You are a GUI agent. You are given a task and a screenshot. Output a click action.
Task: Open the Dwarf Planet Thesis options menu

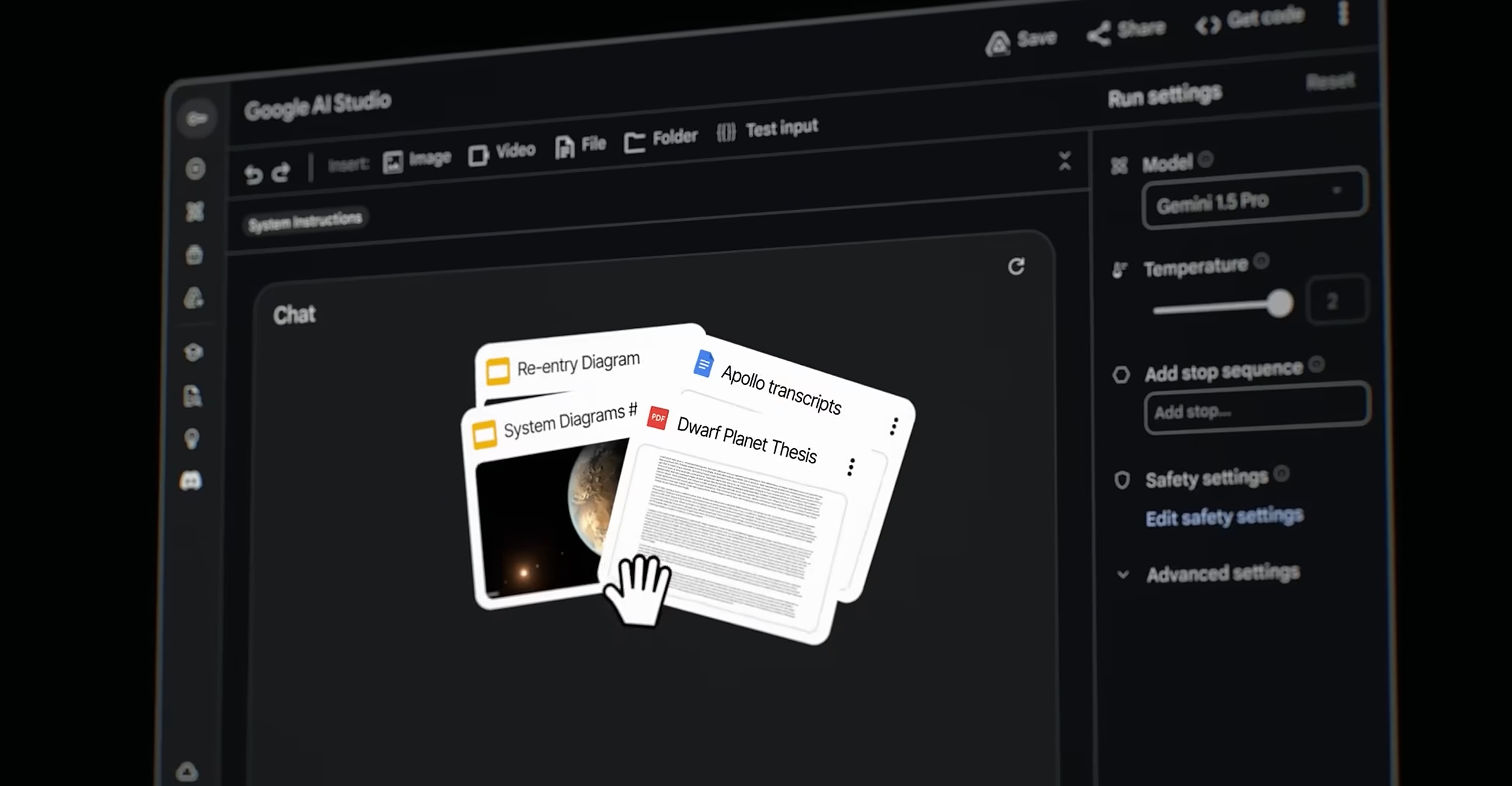851,467
